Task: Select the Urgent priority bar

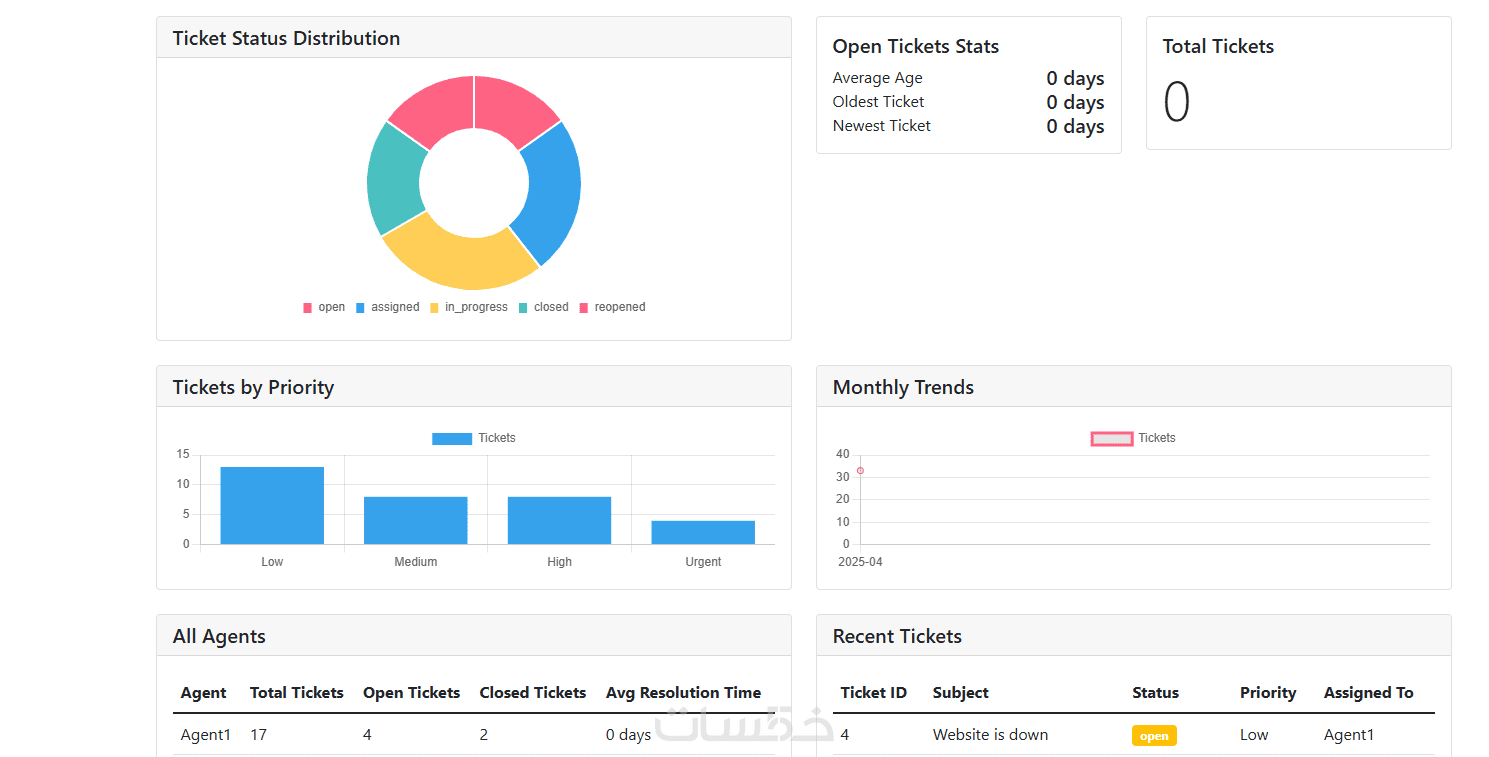Action: point(703,532)
